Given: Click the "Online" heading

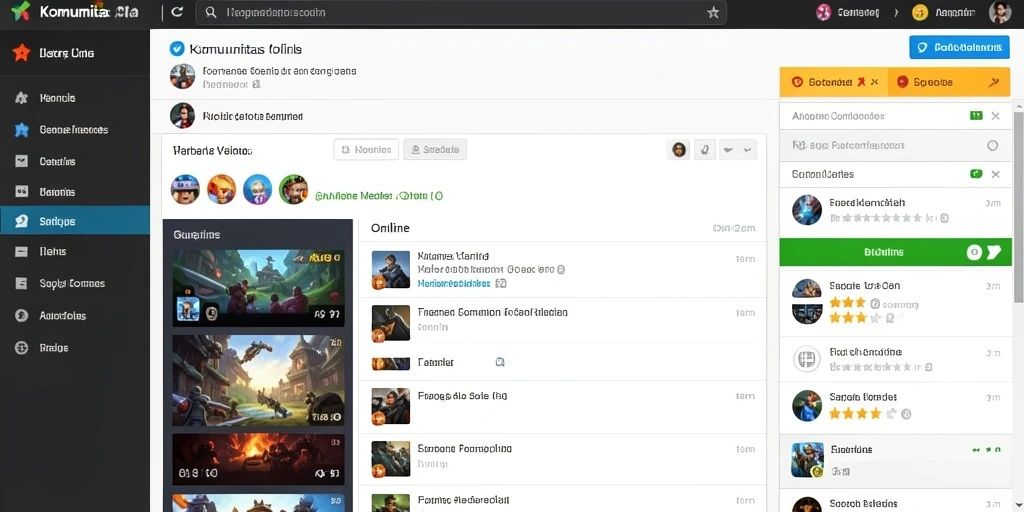Looking at the screenshot, I should click(x=390, y=228).
